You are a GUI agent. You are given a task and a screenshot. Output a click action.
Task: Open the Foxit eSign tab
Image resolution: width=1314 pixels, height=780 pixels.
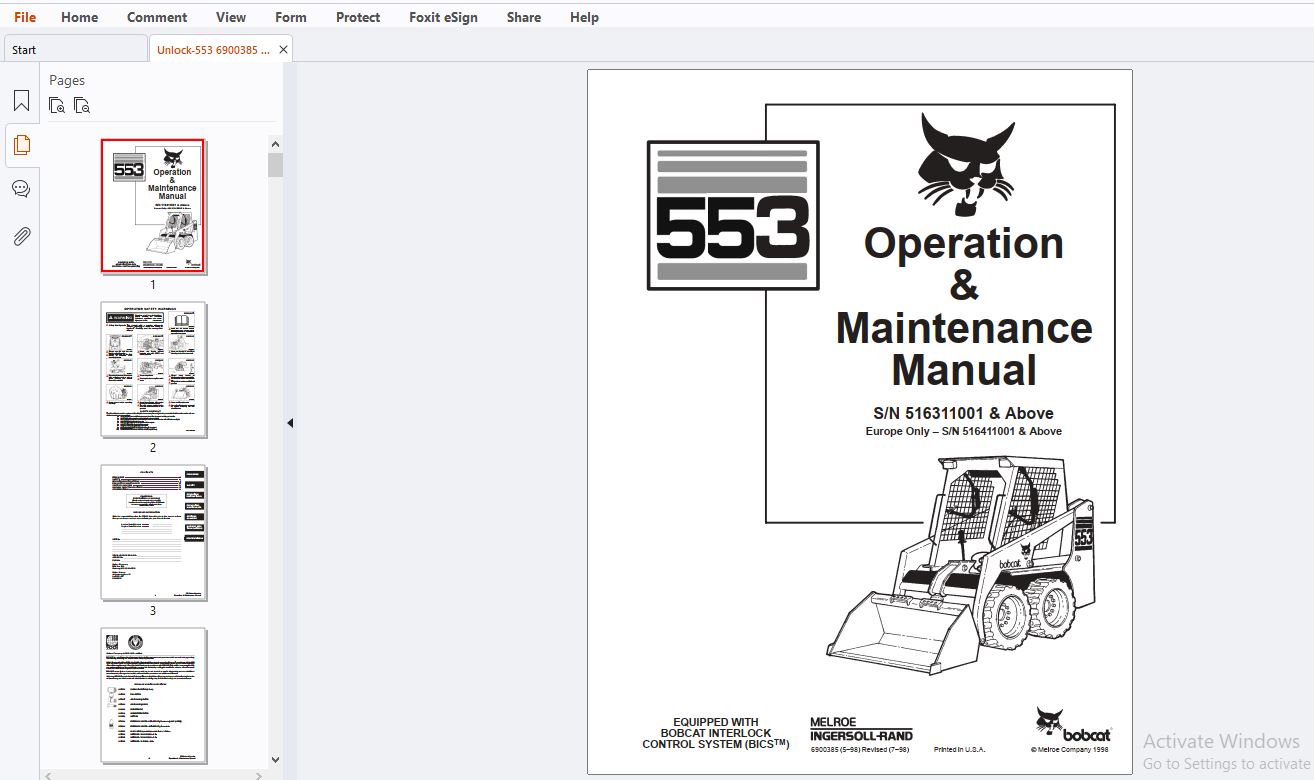[443, 17]
